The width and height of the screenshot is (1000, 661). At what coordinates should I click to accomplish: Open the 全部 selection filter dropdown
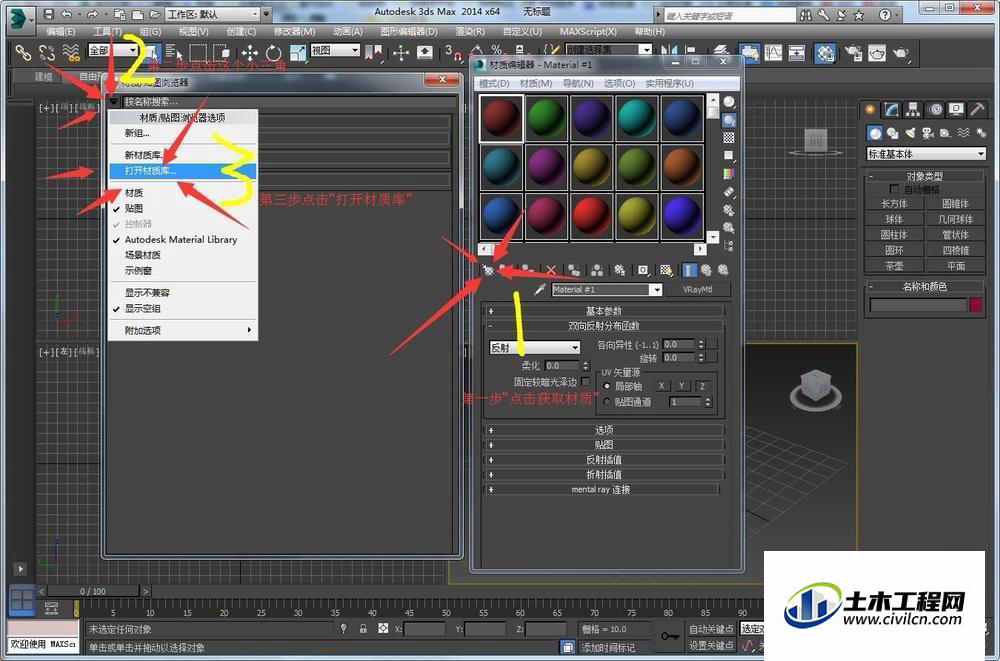(114, 50)
